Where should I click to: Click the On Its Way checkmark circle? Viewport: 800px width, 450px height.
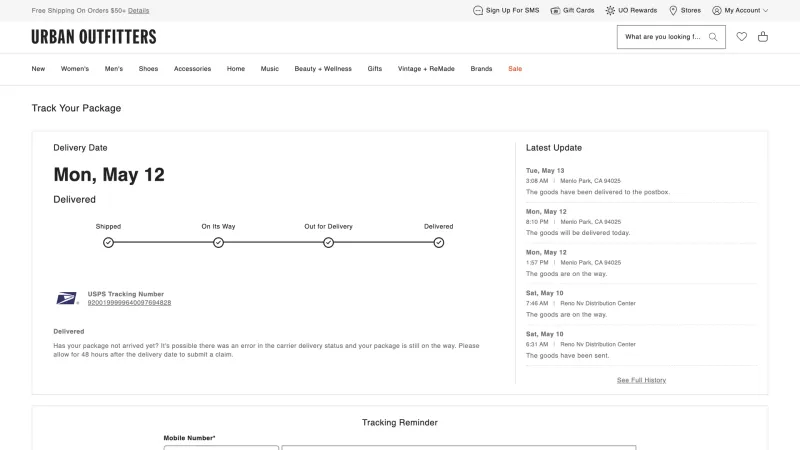point(218,242)
